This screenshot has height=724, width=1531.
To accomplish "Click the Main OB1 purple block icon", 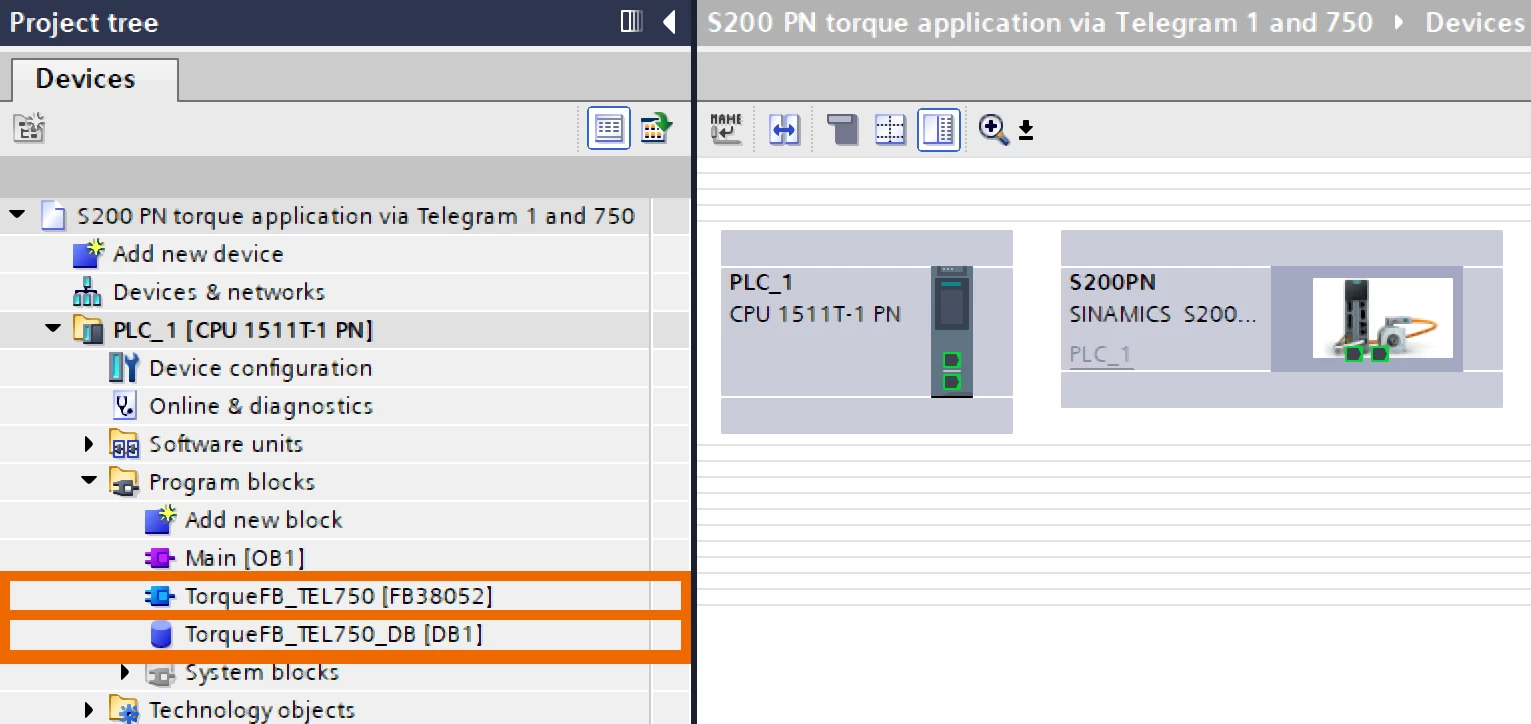I will (x=160, y=558).
